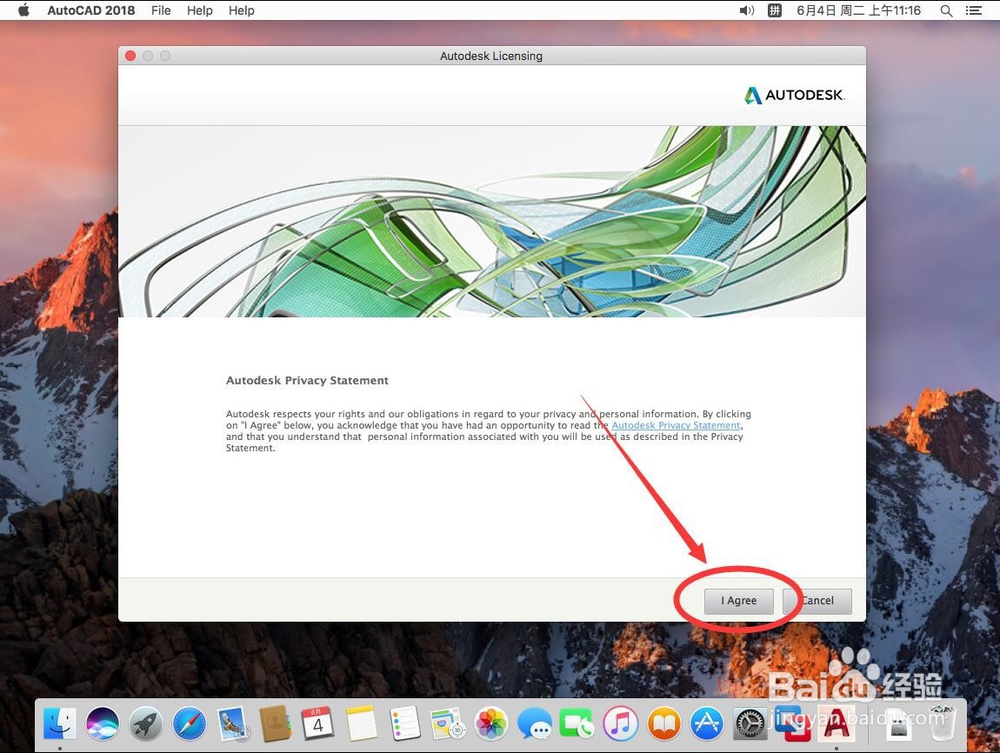Open FaceTime icon in Dock
1000x753 pixels.
pyautogui.click(x=577, y=724)
